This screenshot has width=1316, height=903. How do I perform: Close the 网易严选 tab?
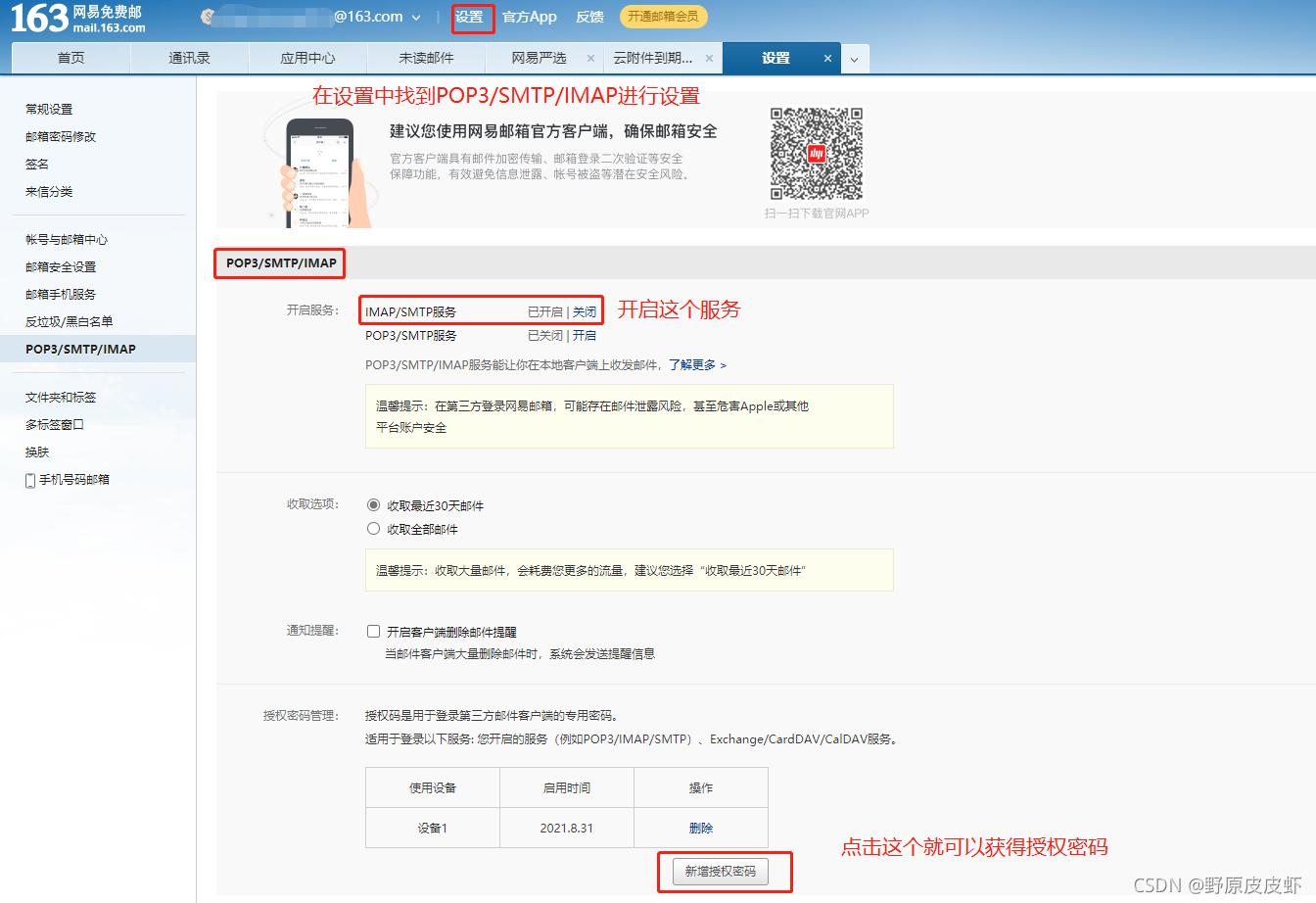pos(590,59)
